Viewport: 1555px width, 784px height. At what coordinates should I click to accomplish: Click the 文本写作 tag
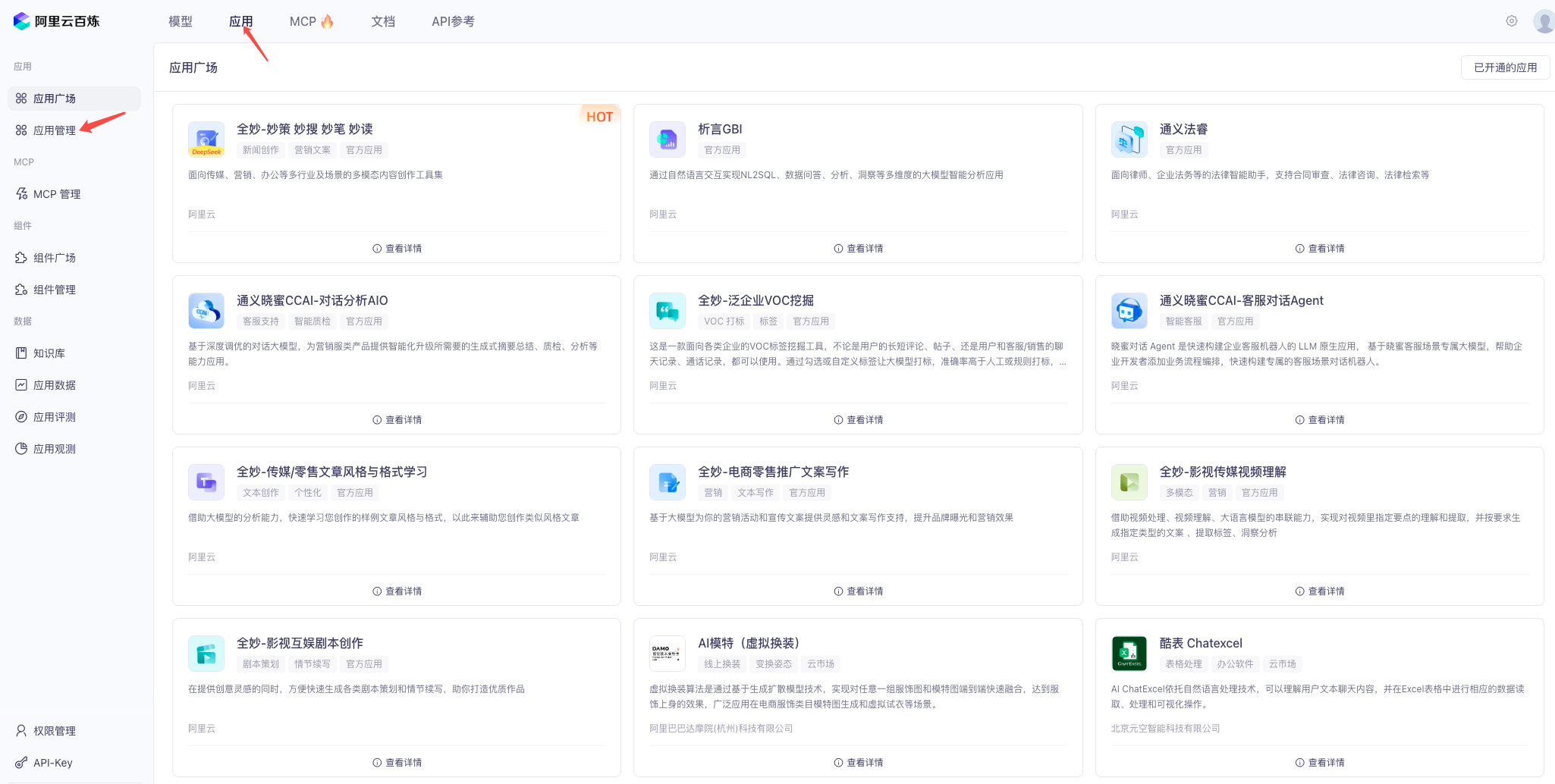756,493
